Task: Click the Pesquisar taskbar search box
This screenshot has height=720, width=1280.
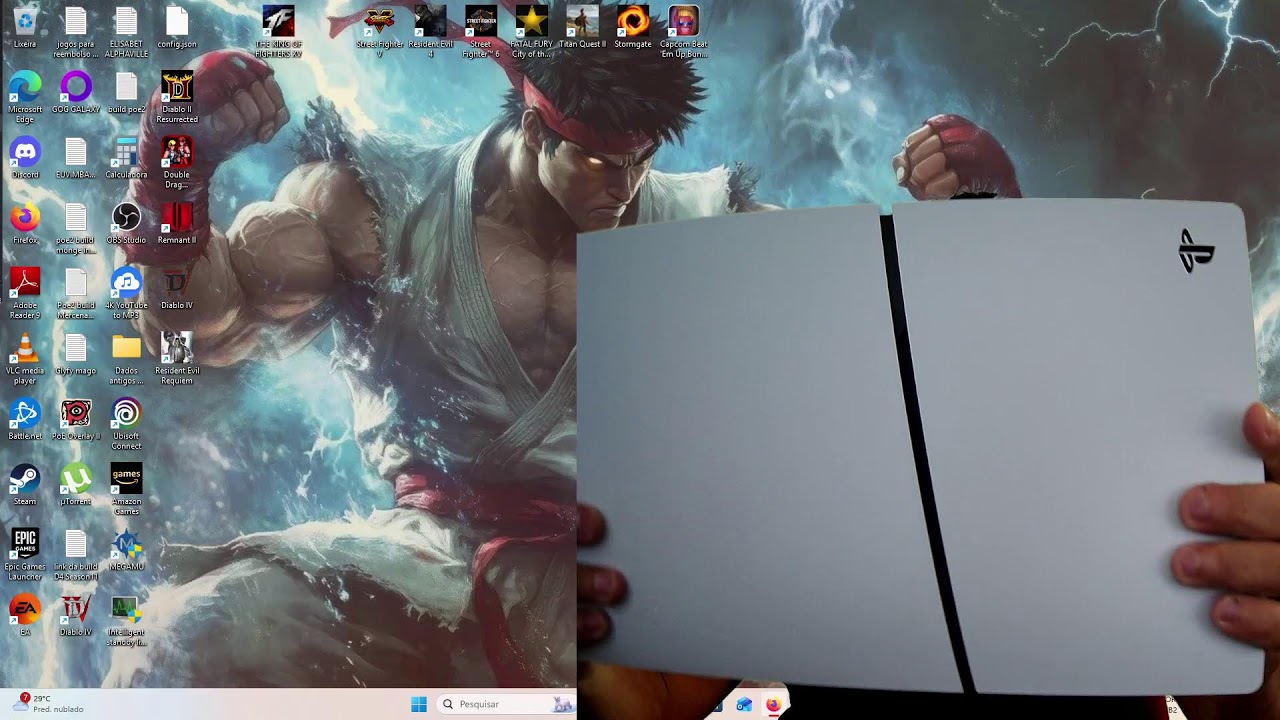Action: (508, 704)
